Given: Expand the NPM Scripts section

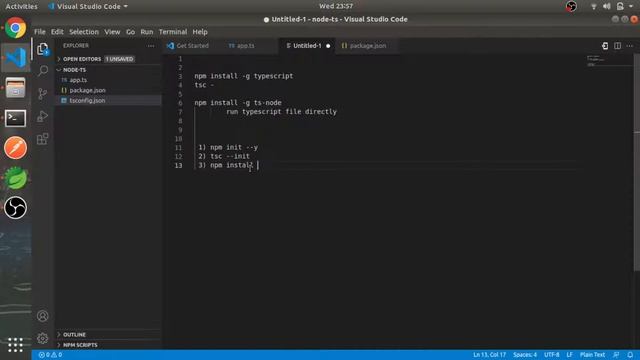Looking at the screenshot, I should [x=80, y=345].
